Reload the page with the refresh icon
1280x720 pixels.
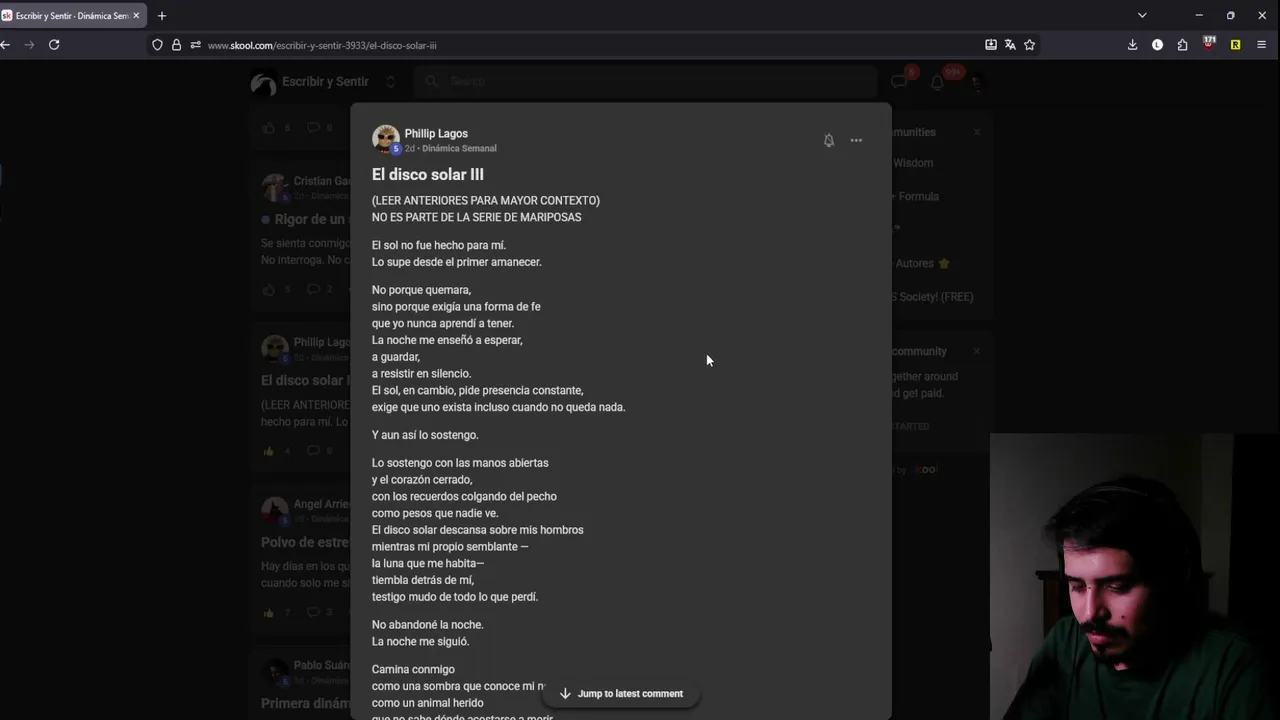click(x=54, y=45)
